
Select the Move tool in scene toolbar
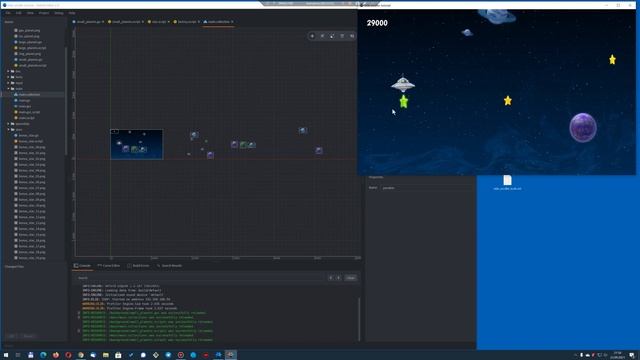pos(312,36)
